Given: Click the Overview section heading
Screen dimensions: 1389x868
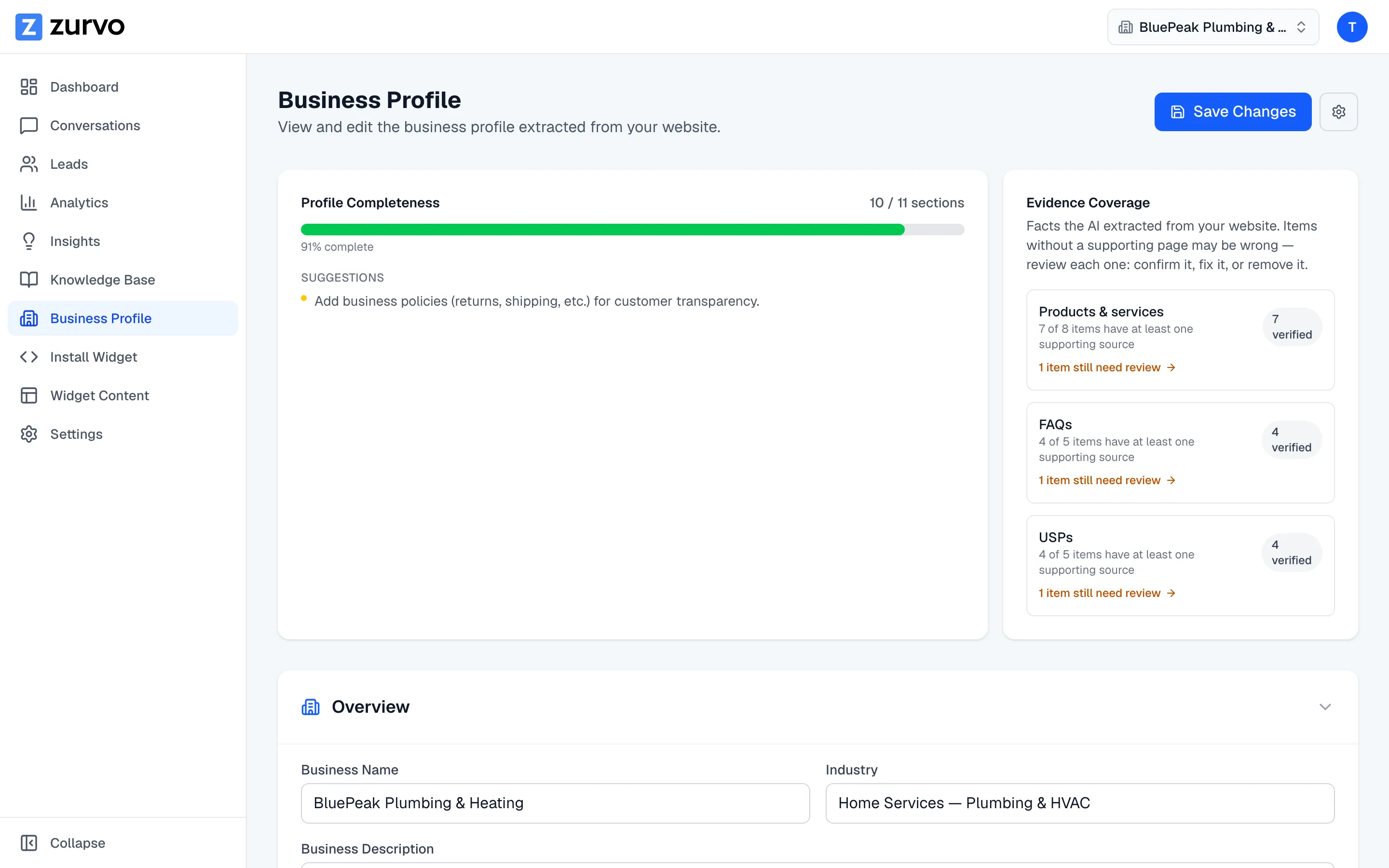Looking at the screenshot, I should tap(370, 706).
